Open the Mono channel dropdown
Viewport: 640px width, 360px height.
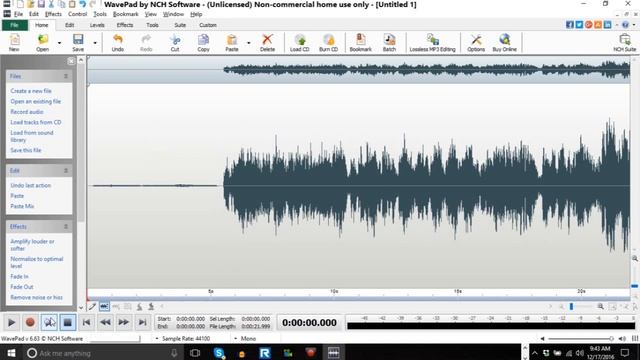[245, 338]
